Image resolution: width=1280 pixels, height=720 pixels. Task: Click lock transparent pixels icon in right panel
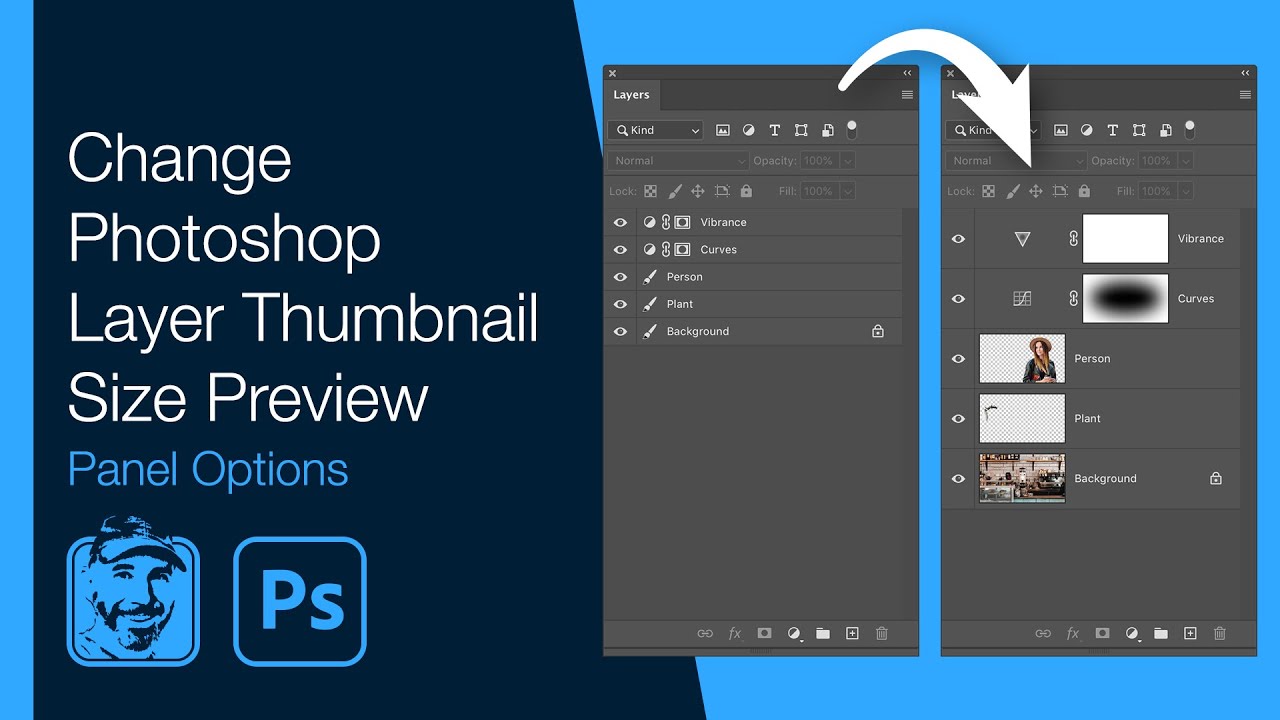point(988,191)
